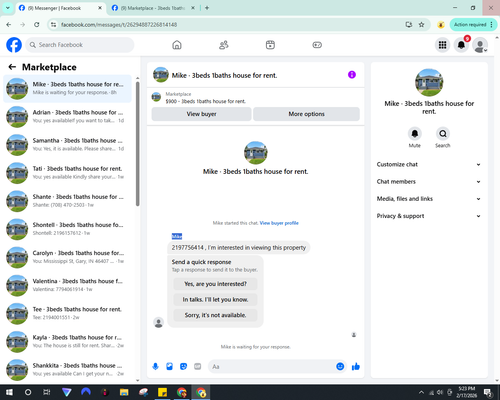The image size is (500, 400).
Task: Open Valentina's conversation in the chat list
Action: coord(67,285)
